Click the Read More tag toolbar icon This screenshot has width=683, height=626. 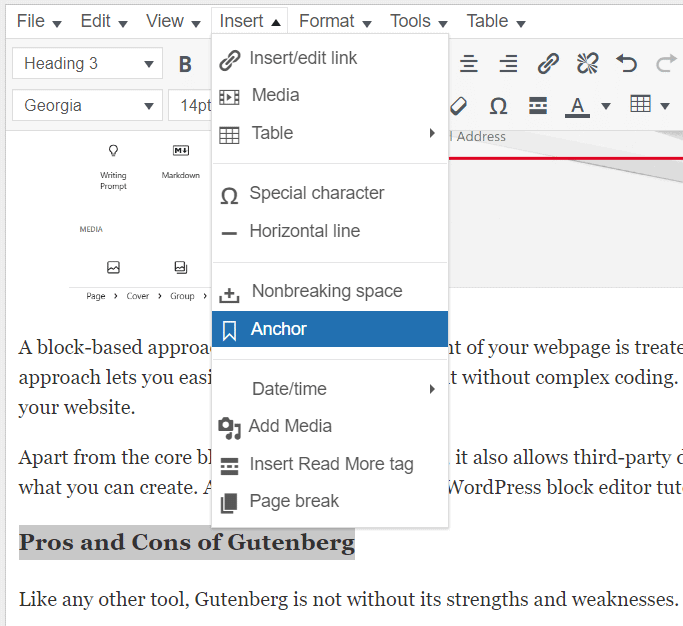tap(538, 105)
